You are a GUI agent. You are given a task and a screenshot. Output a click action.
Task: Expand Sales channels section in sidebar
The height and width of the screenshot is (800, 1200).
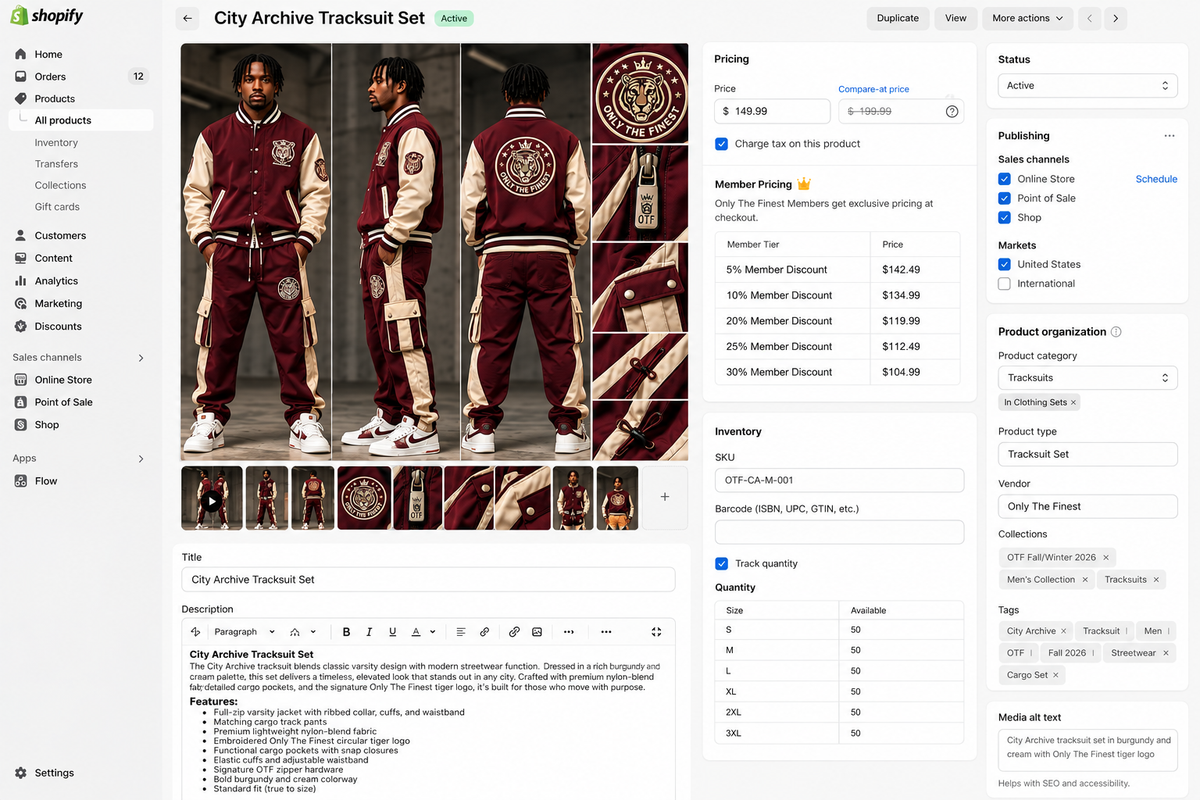point(140,357)
